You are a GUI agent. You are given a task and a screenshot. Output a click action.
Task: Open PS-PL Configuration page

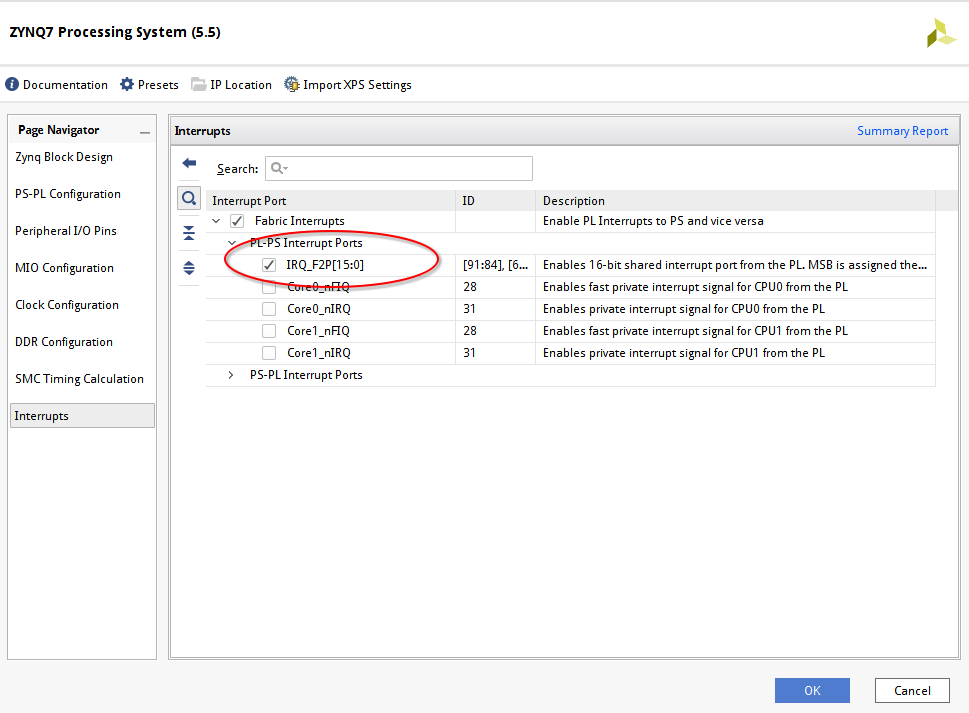68,194
